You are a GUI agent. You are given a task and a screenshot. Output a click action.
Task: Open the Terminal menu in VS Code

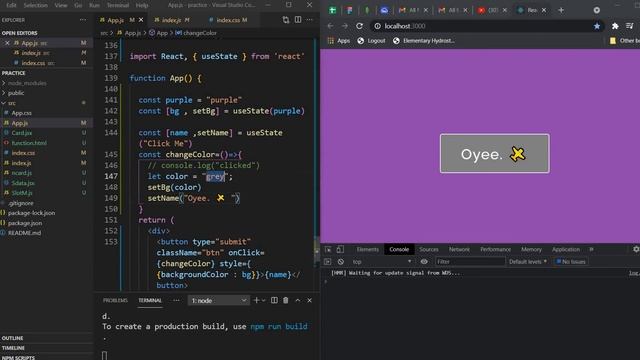point(118,5)
